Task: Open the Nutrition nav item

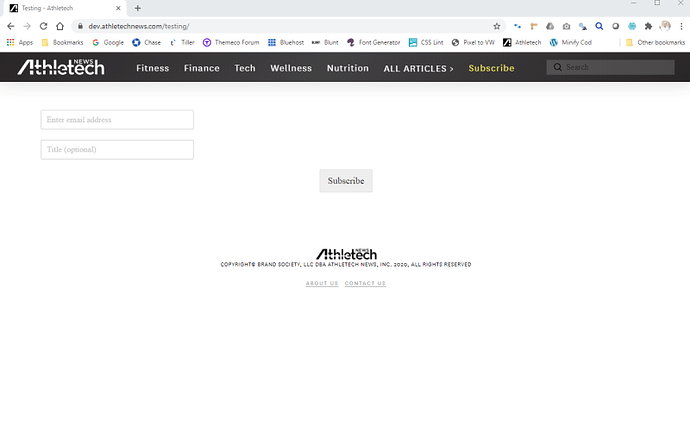Action: tap(348, 68)
